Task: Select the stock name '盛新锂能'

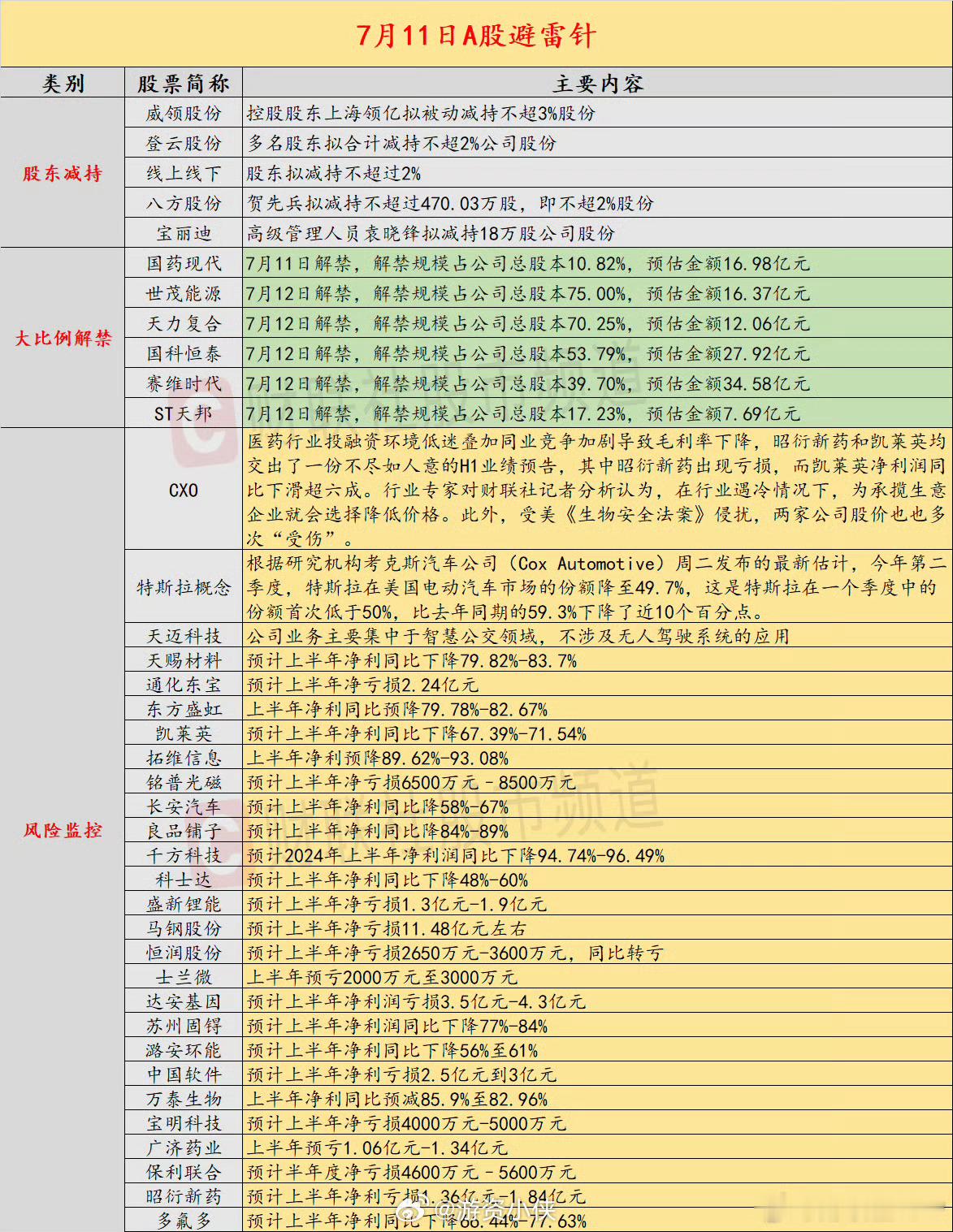Action: (184, 904)
